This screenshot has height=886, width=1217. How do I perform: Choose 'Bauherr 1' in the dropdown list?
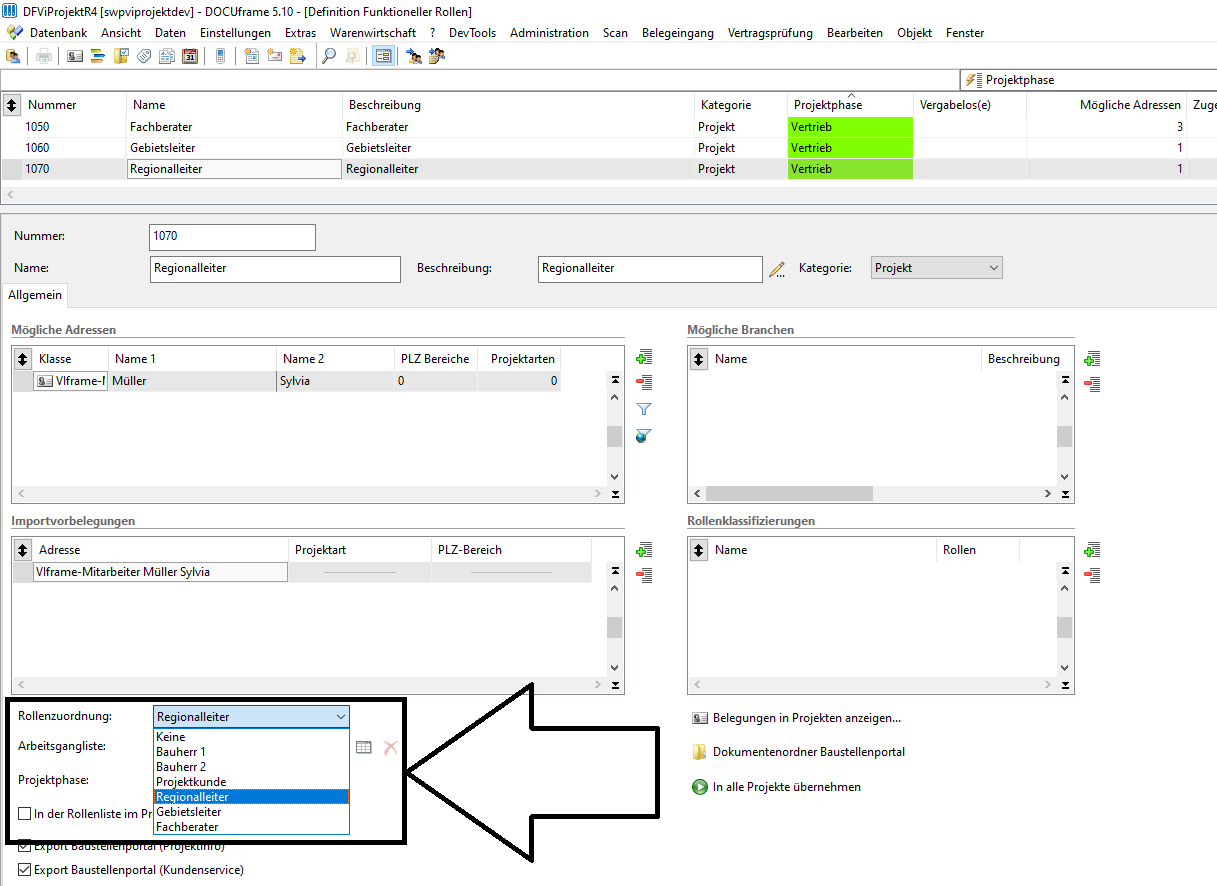[251, 752]
